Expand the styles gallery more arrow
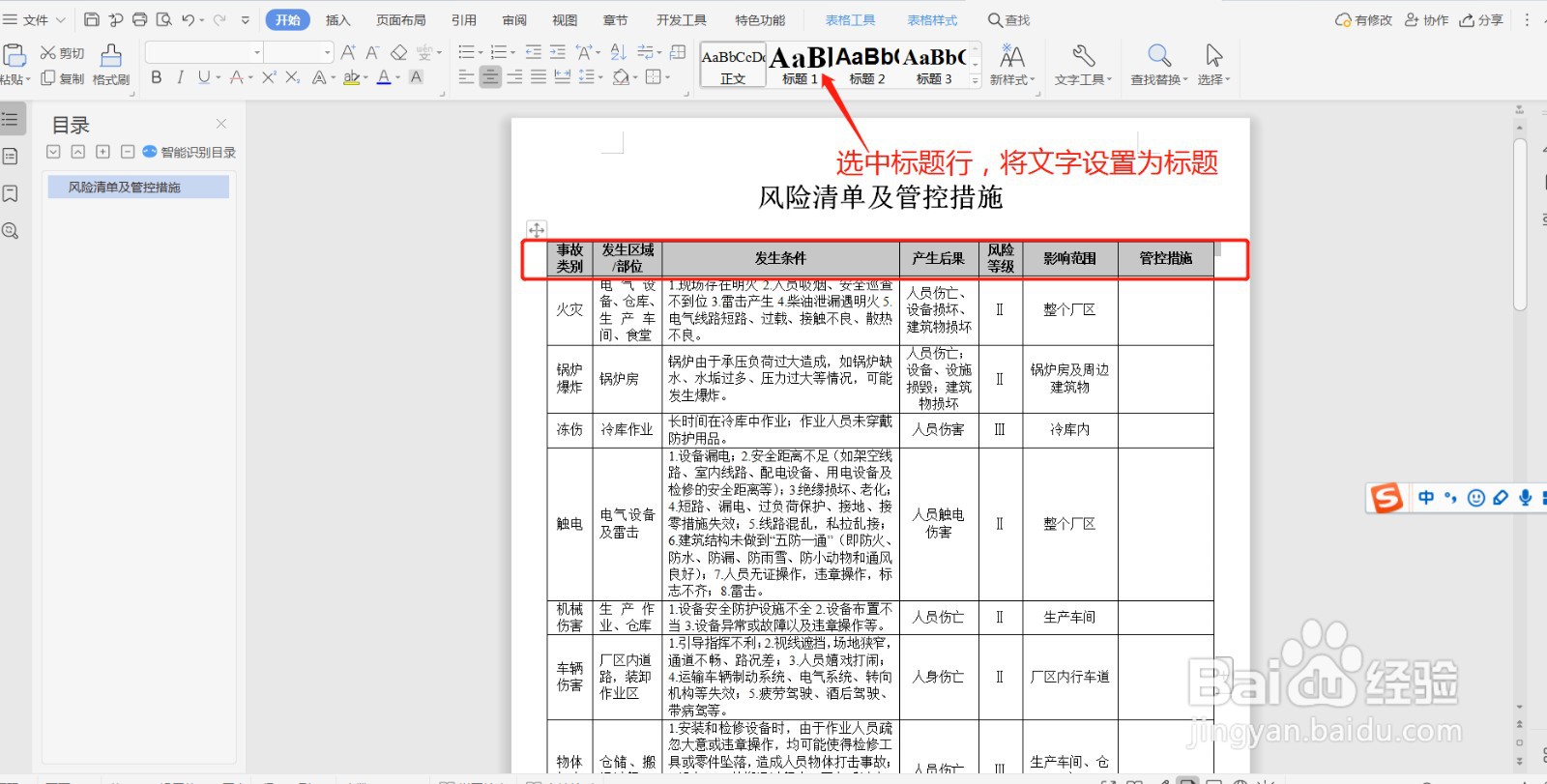The image size is (1547, 784). click(975, 80)
